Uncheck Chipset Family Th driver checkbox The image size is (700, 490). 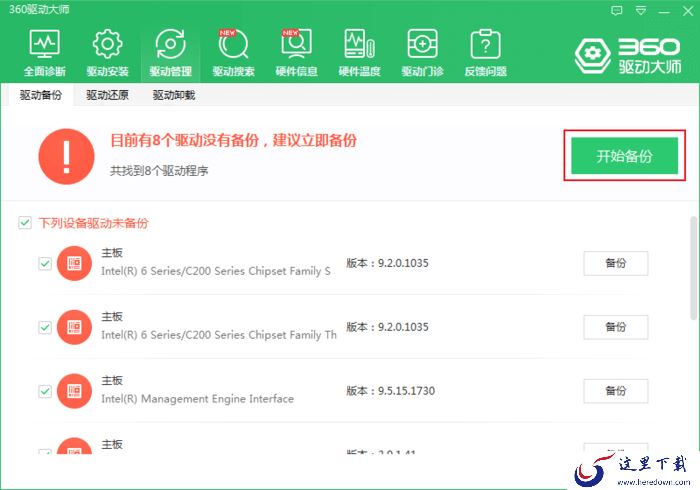45,327
